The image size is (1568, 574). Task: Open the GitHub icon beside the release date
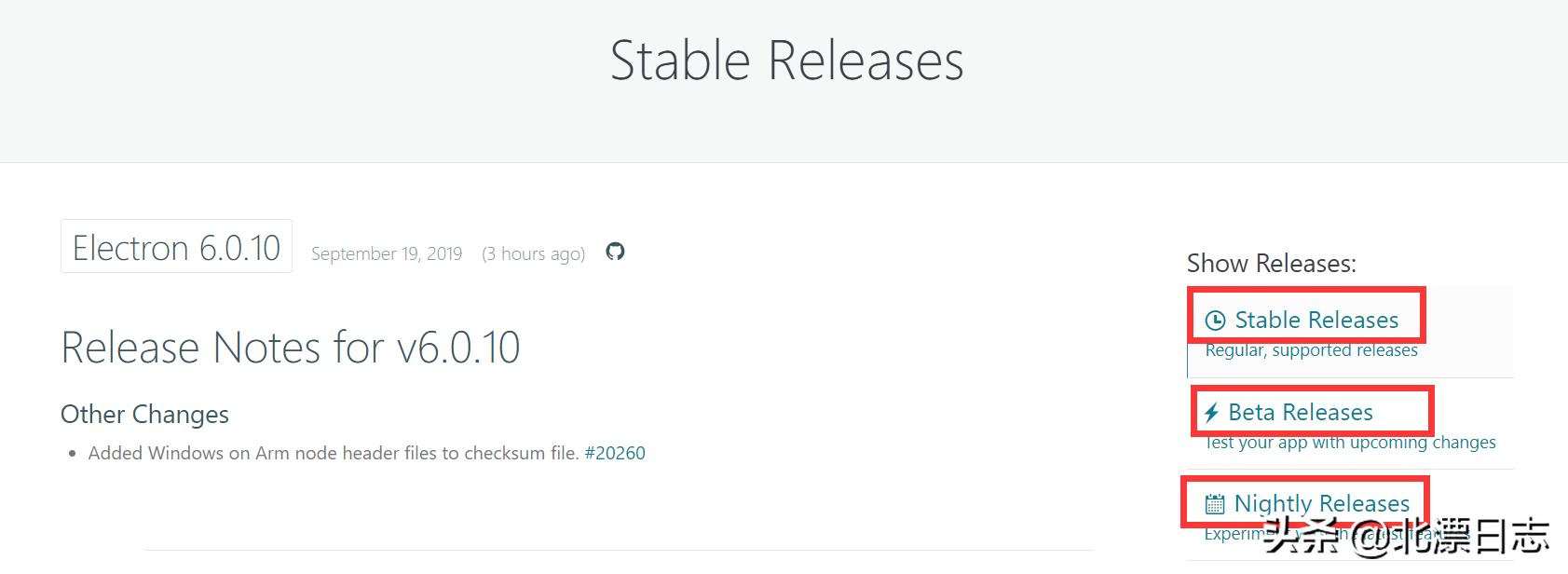coord(615,252)
